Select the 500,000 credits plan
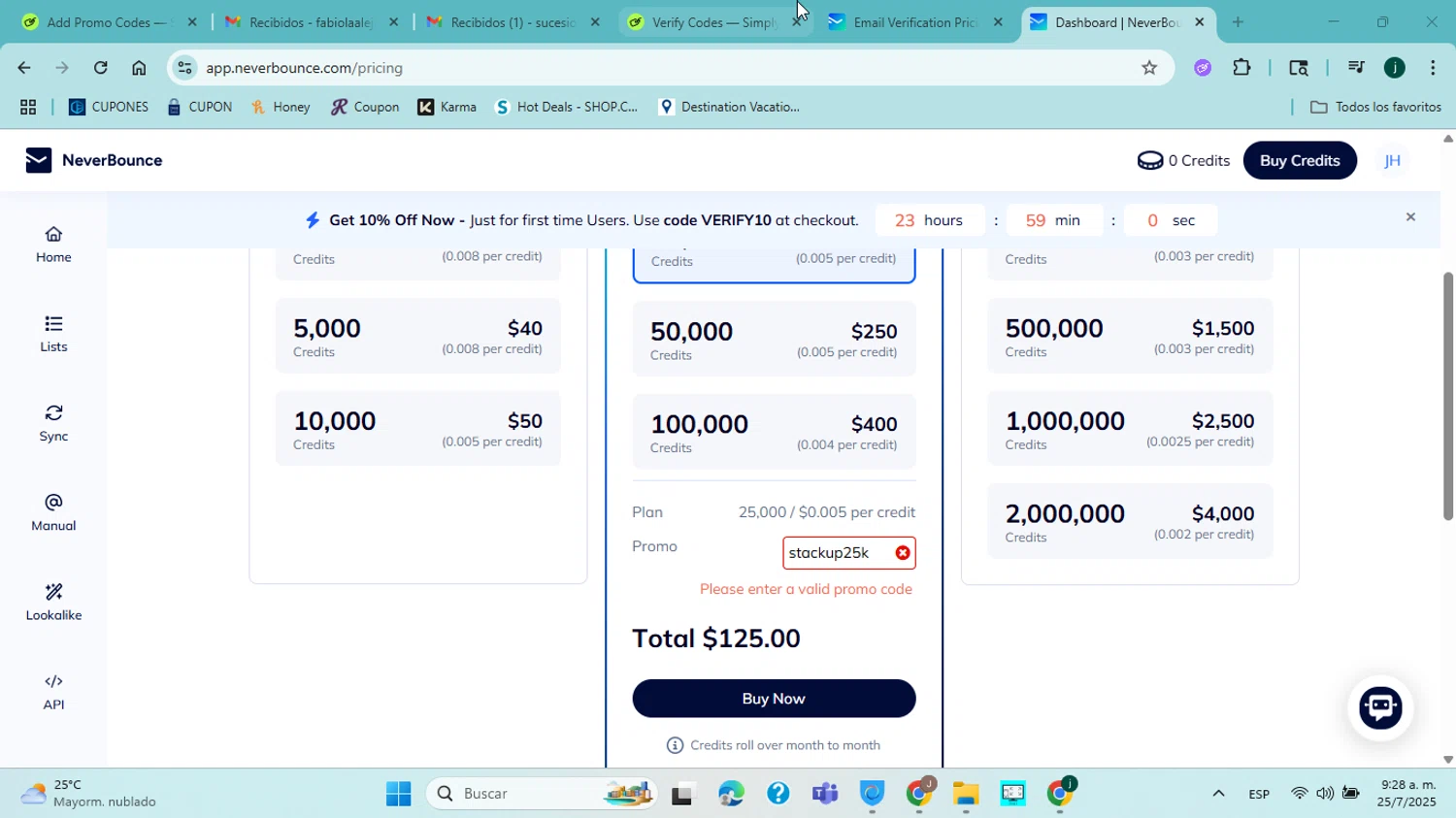The image size is (1456, 818). [x=1130, y=336]
